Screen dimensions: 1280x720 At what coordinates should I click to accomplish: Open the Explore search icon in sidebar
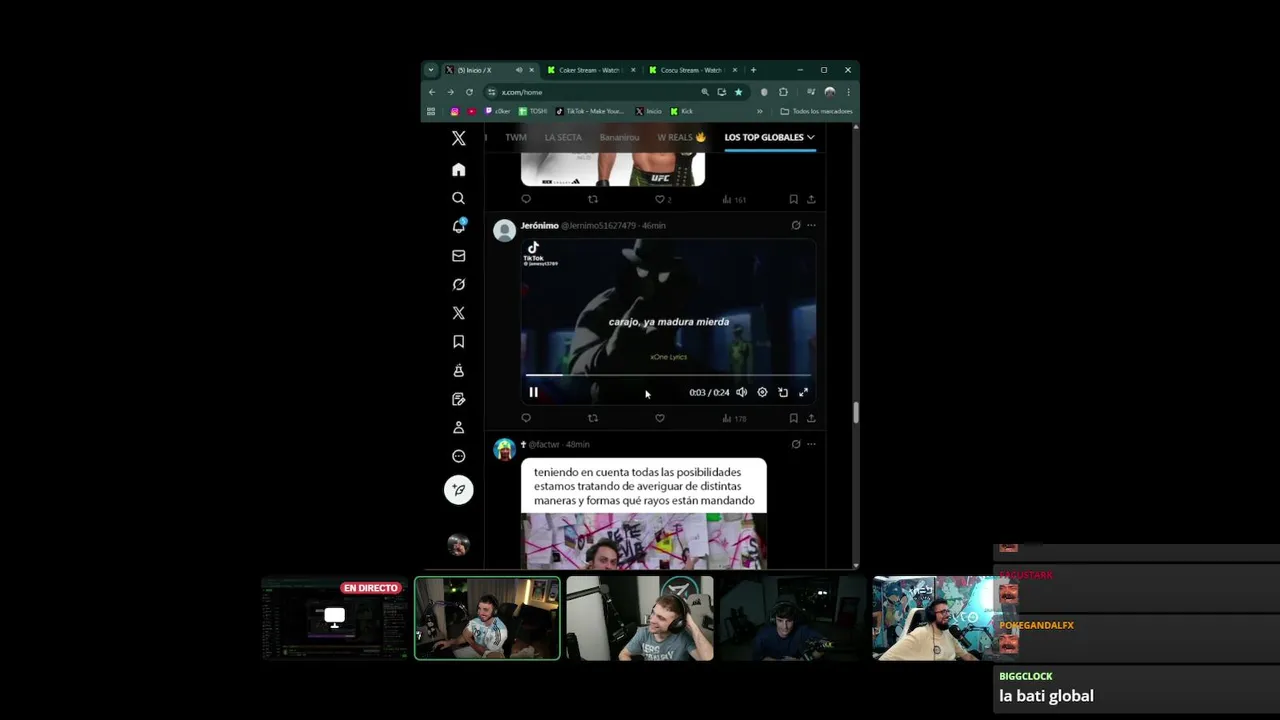click(458, 198)
